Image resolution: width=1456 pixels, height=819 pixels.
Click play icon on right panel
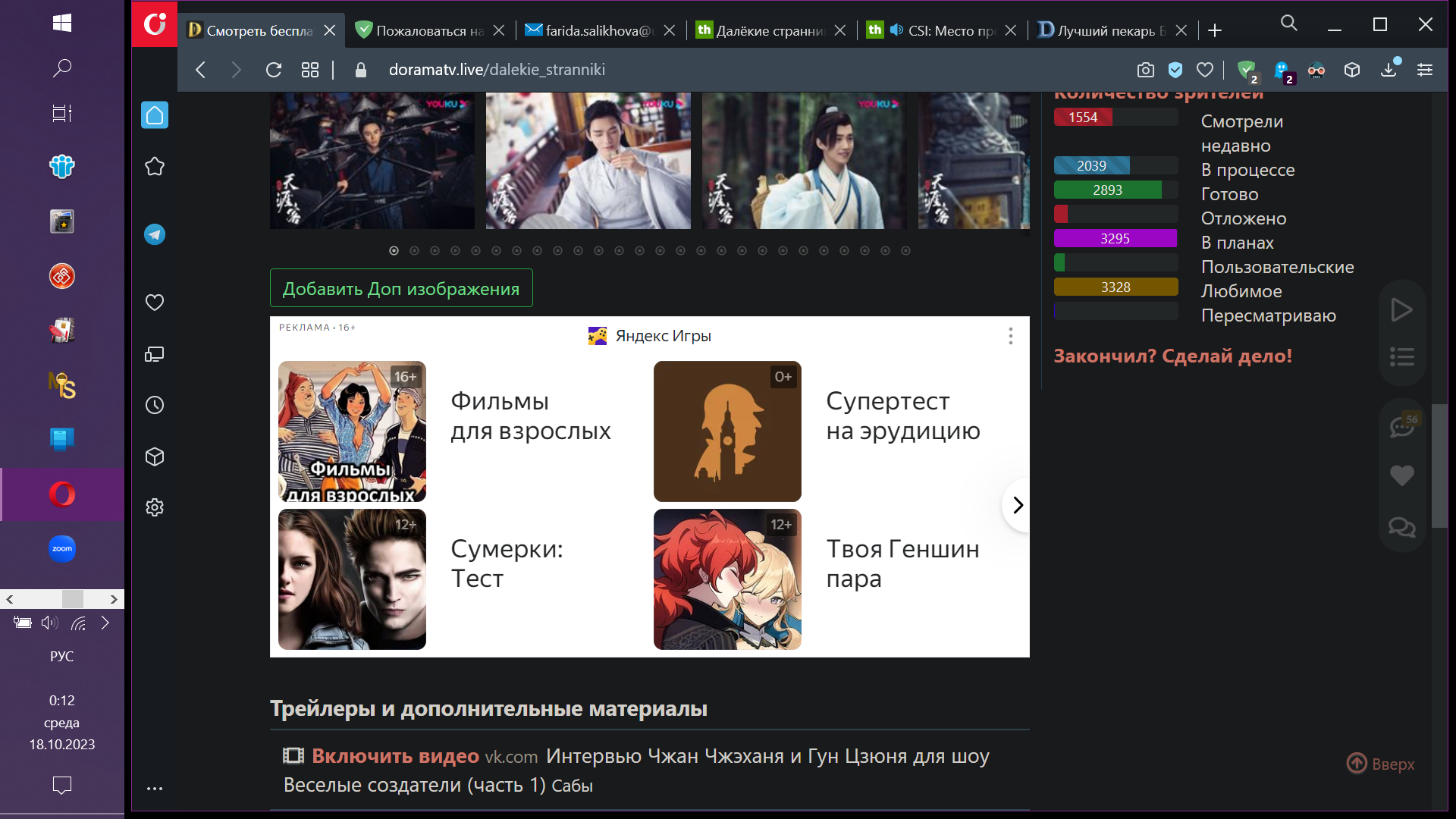(x=1401, y=309)
